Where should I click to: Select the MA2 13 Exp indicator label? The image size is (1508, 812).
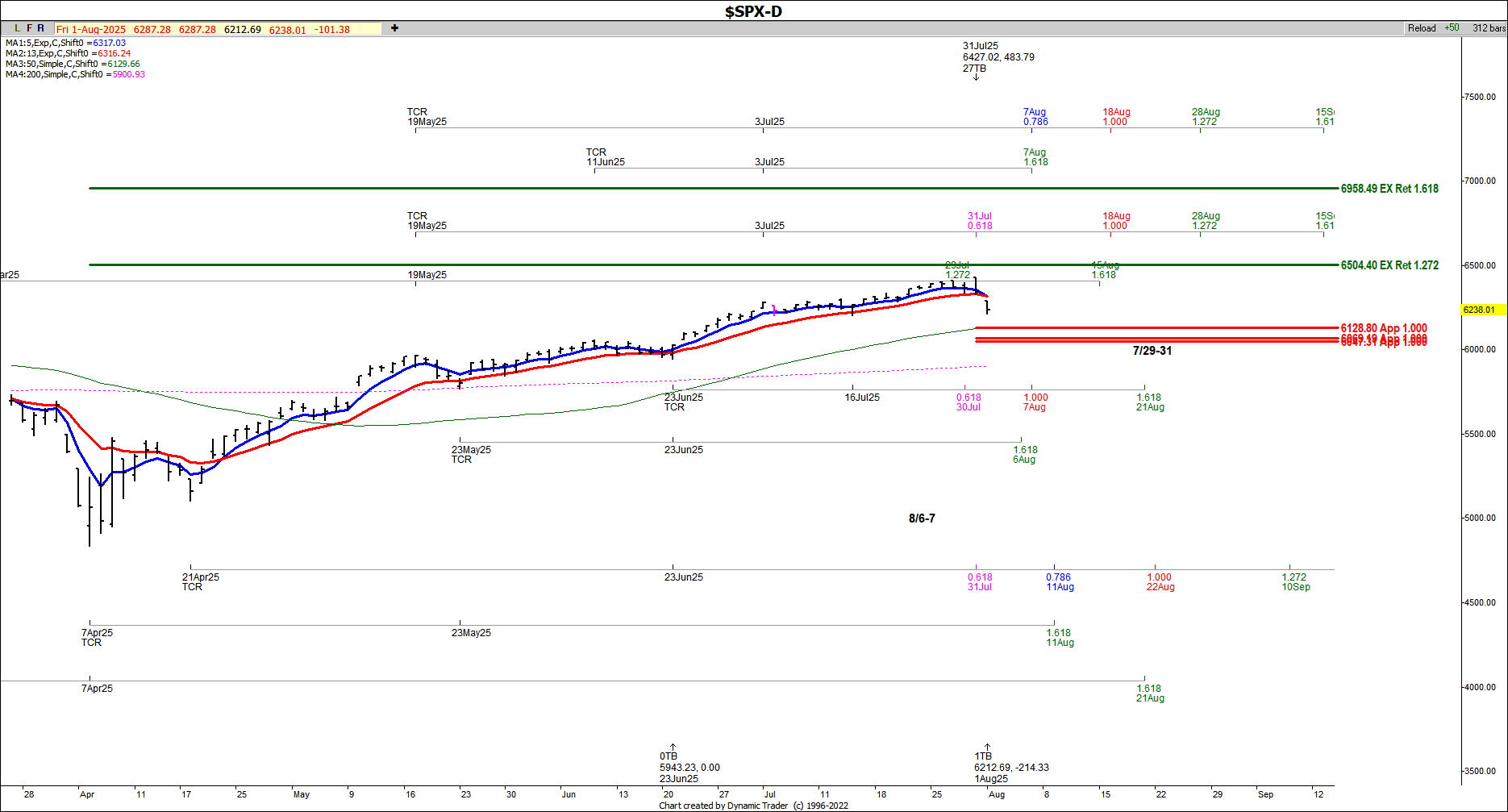[x=68, y=53]
